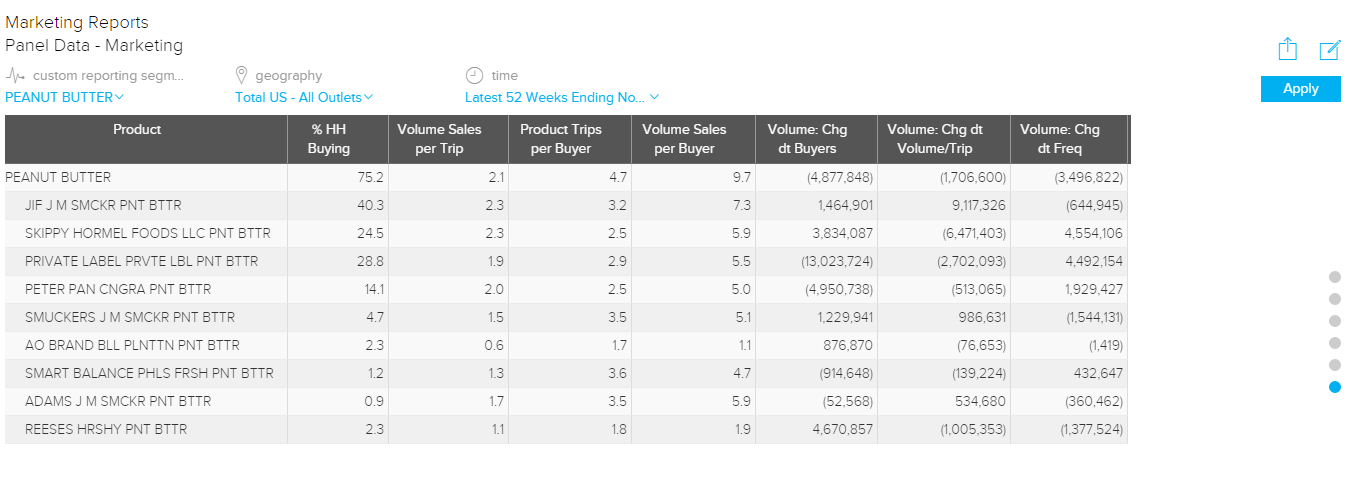Select the SKIPPY HORMEL FOODS LLC row

pyautogui.click(x=147, y=233)
